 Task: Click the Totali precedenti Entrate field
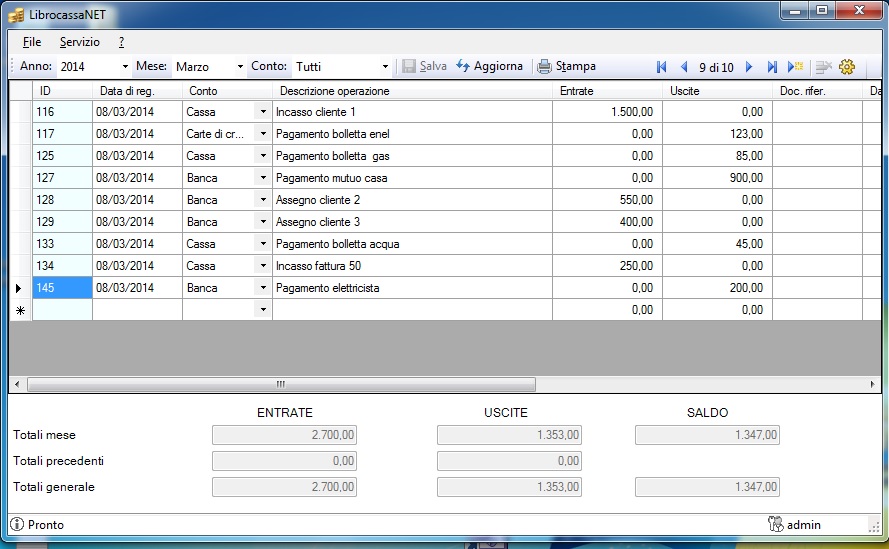pos(285,461)
